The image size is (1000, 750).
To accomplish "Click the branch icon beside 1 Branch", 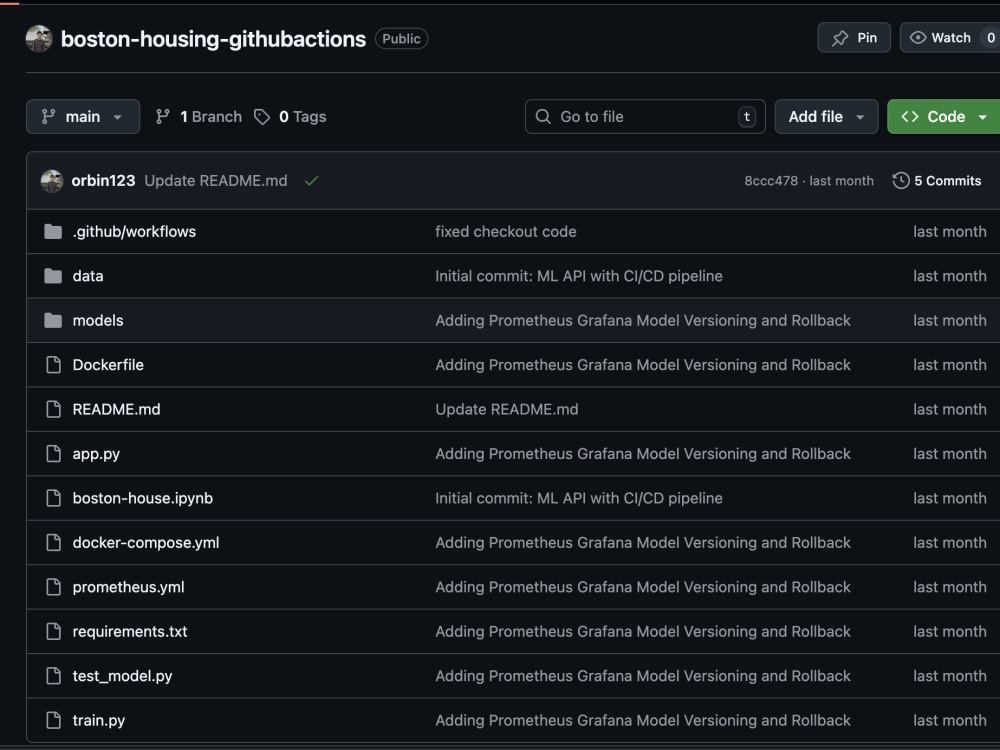I will (163, 117).
